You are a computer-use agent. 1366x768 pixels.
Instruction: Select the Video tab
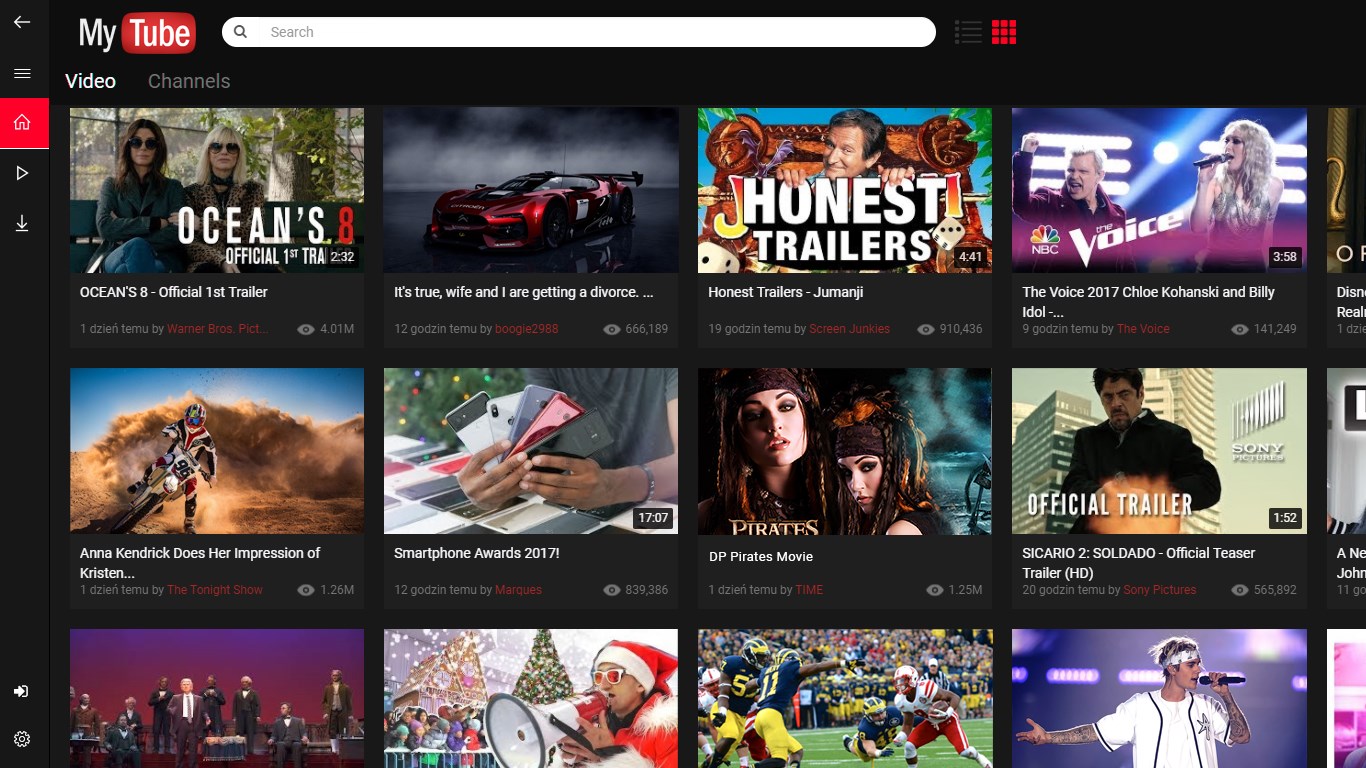pos(90,81)
